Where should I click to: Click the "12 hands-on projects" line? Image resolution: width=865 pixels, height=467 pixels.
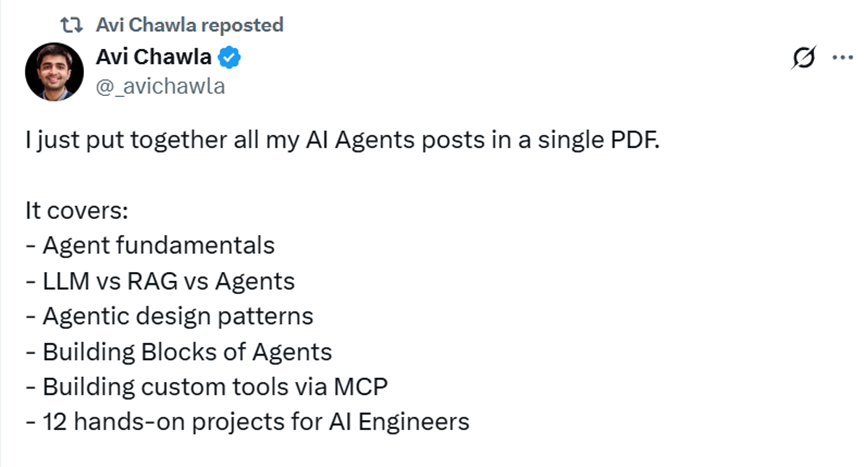pos(247,422)
